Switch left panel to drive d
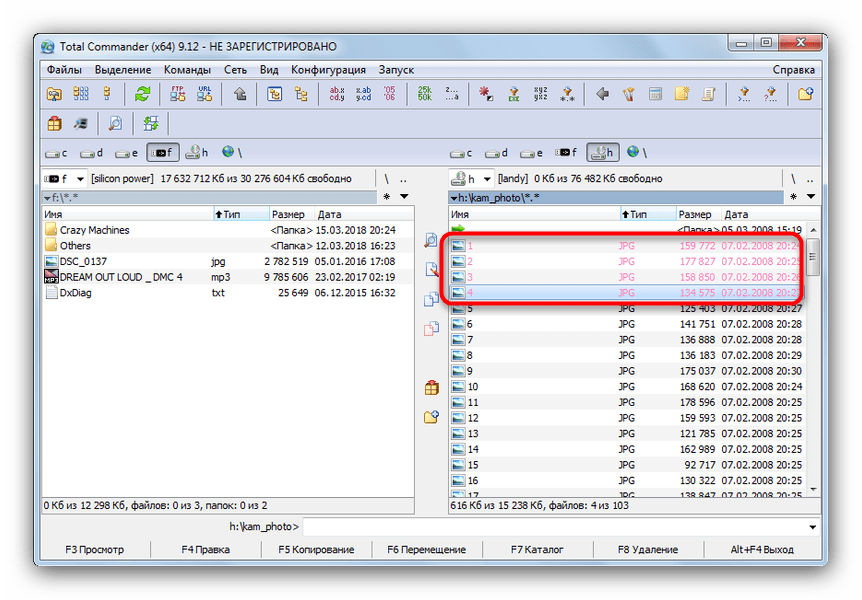Viewport: 862px width, 600px height. click(91, 153)
